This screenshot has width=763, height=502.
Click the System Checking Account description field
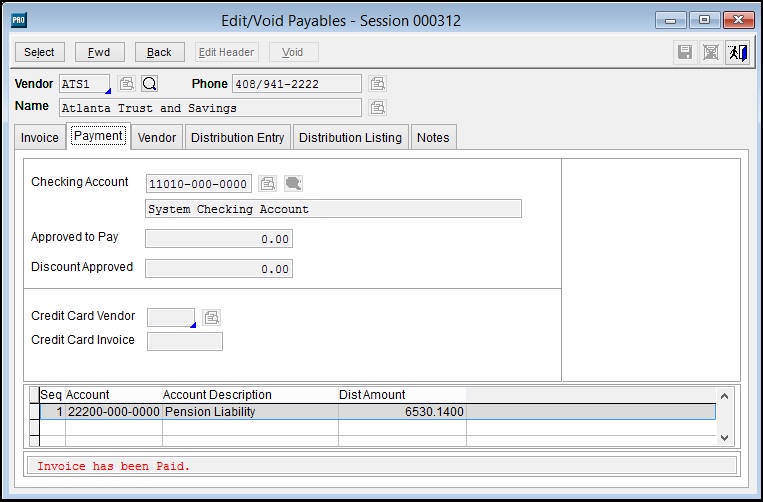click(x=333, y=209)
